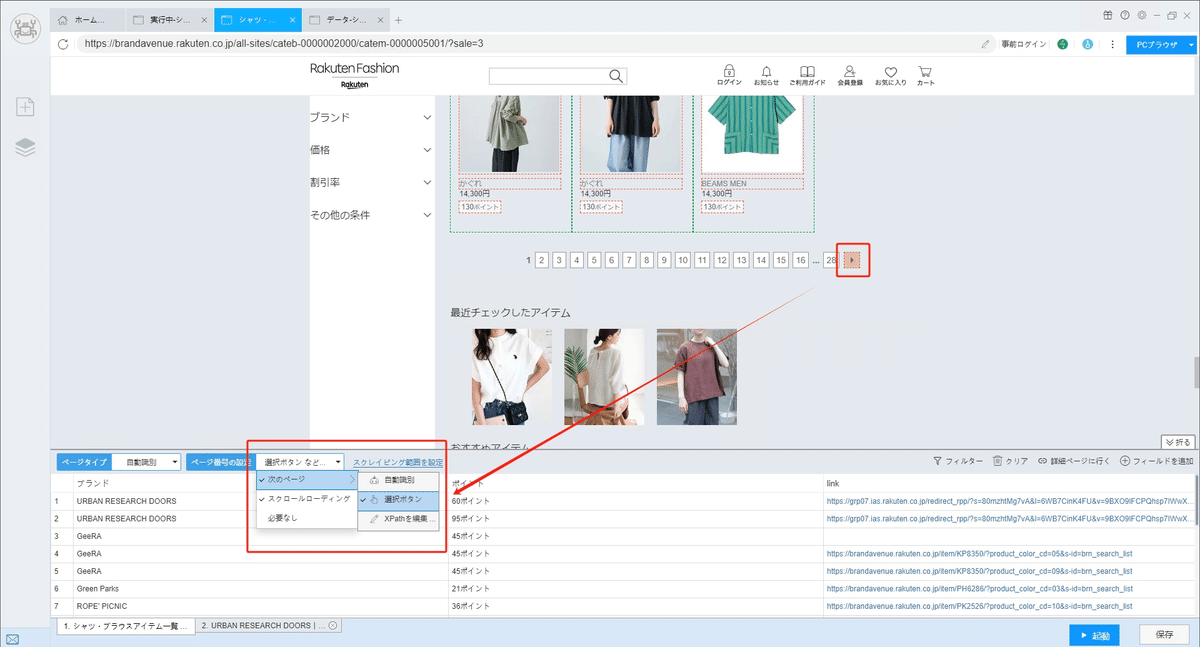Choose the 次のページ menu entry

click(x=306, y=480)
